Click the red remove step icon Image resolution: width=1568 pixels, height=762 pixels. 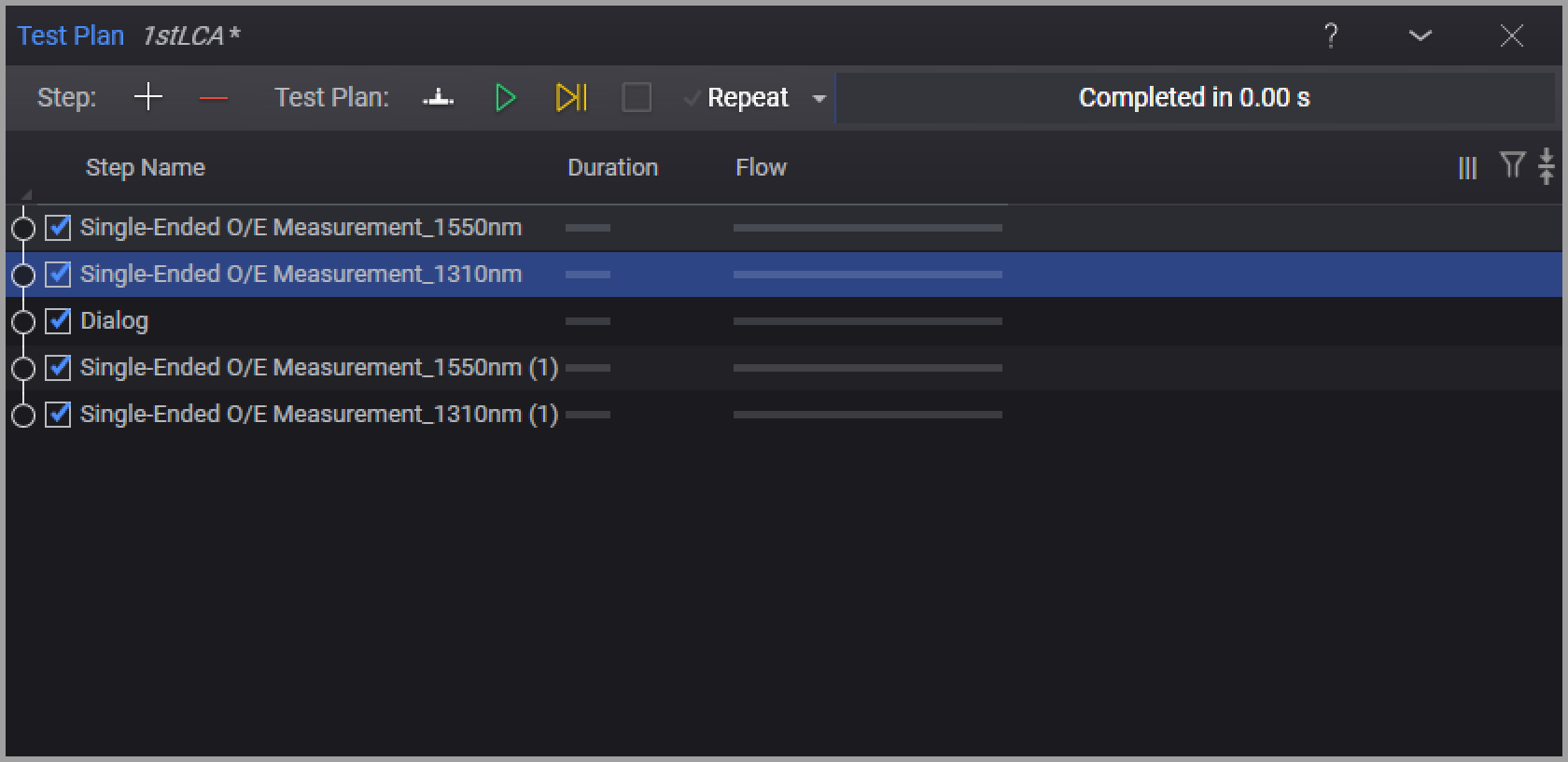point(214,98)
